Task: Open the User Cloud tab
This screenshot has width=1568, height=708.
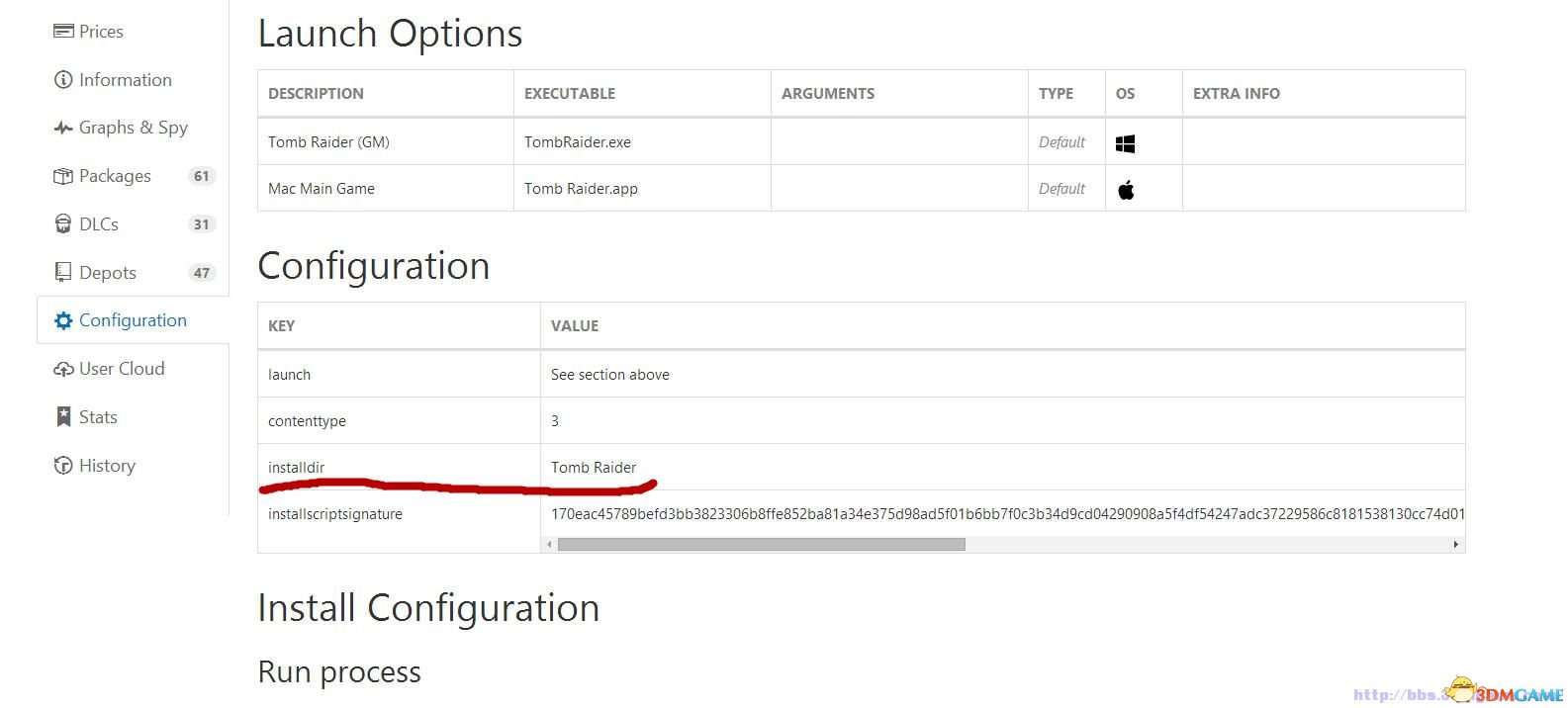Action: pos(133,369)
